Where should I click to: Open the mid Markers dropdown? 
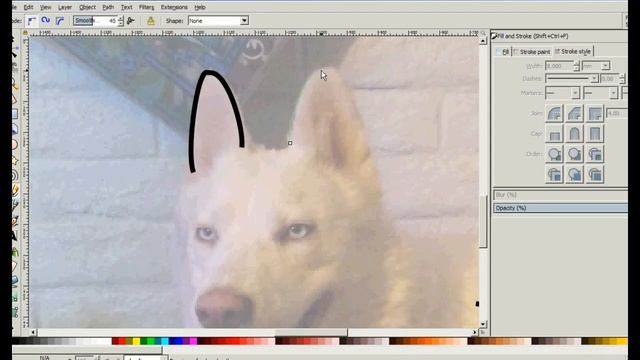click(600, 93)
